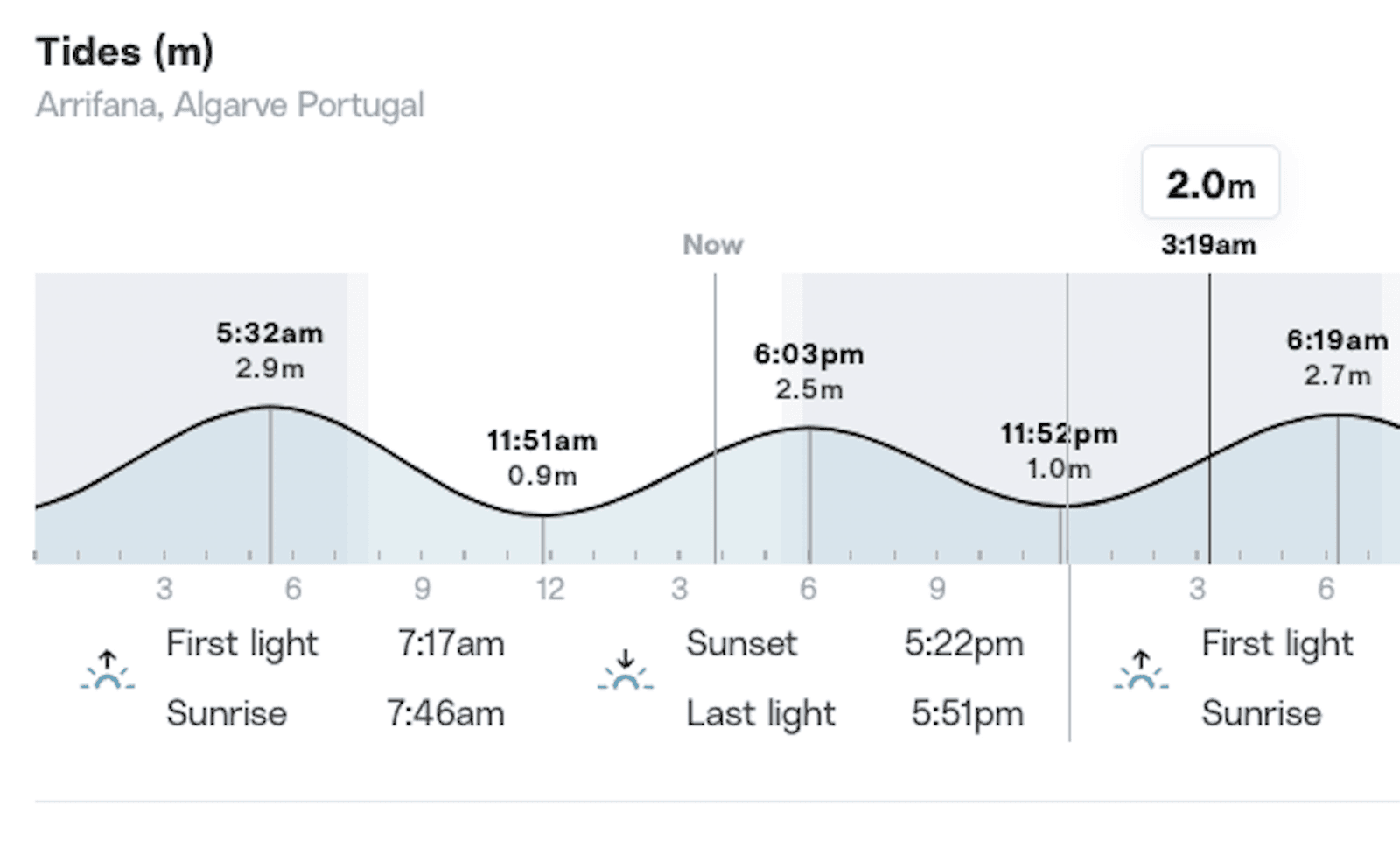The image size is (1400, 854).
Task: Click the 3:19am cursor time label
Action: point(1209,244)
